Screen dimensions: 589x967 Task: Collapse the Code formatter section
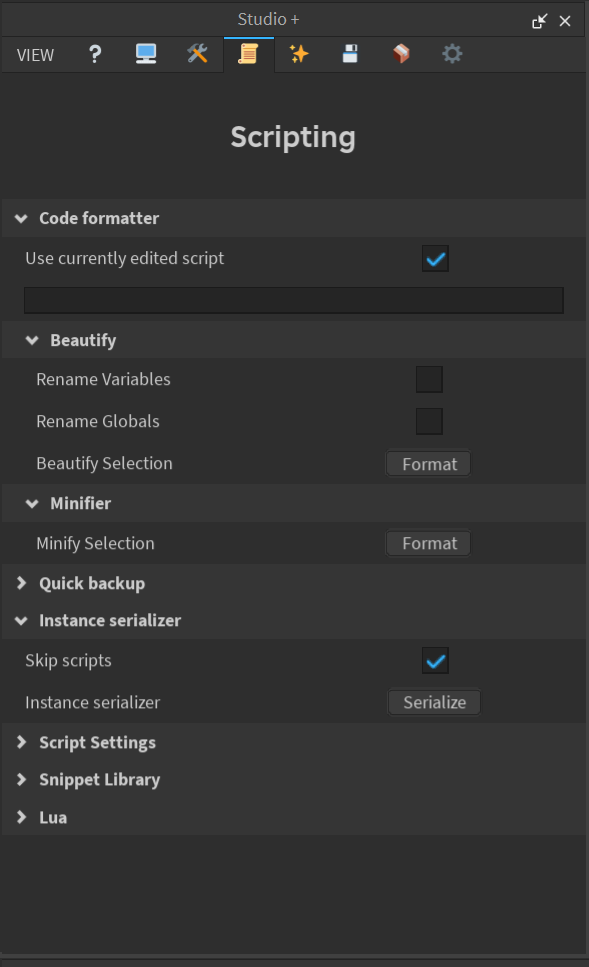click(97, 218)
